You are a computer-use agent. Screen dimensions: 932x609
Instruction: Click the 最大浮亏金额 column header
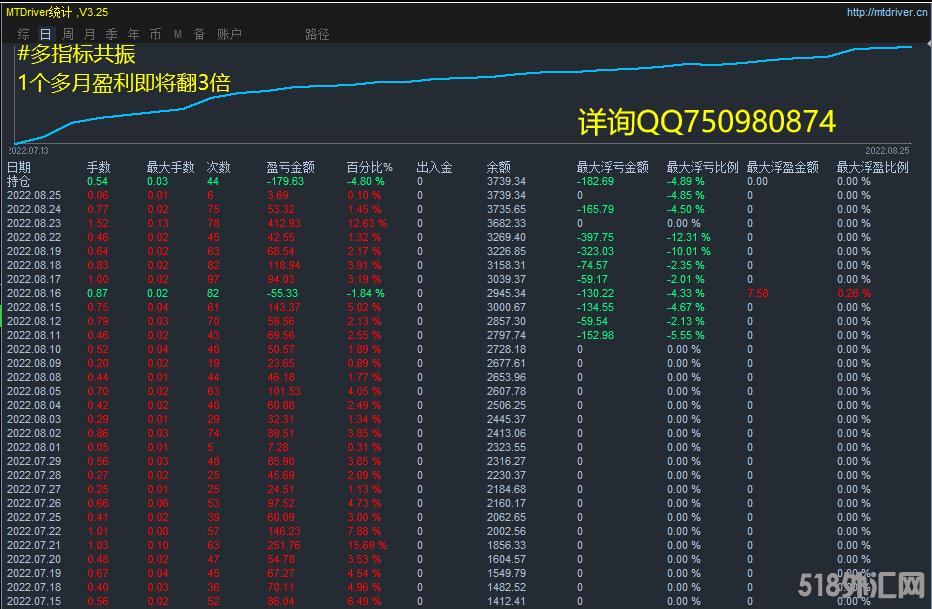[612, 167]
